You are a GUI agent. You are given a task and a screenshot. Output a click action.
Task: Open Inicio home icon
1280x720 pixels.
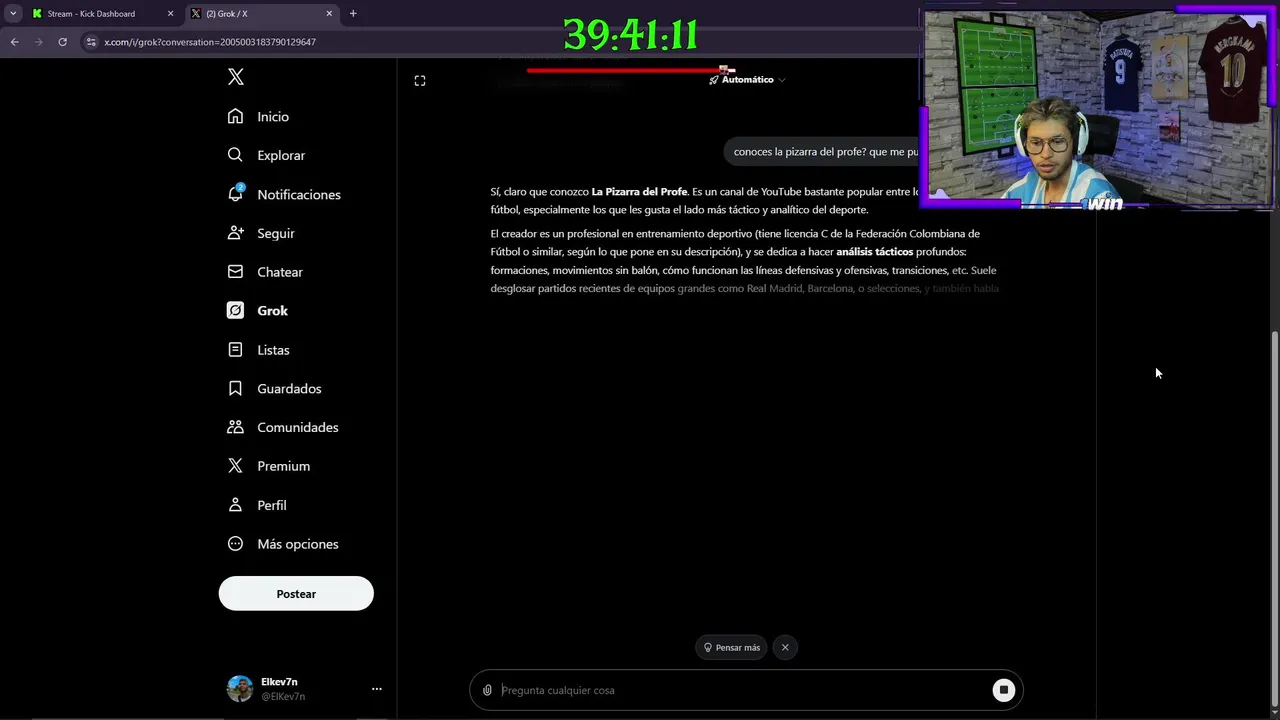(235, 116)
